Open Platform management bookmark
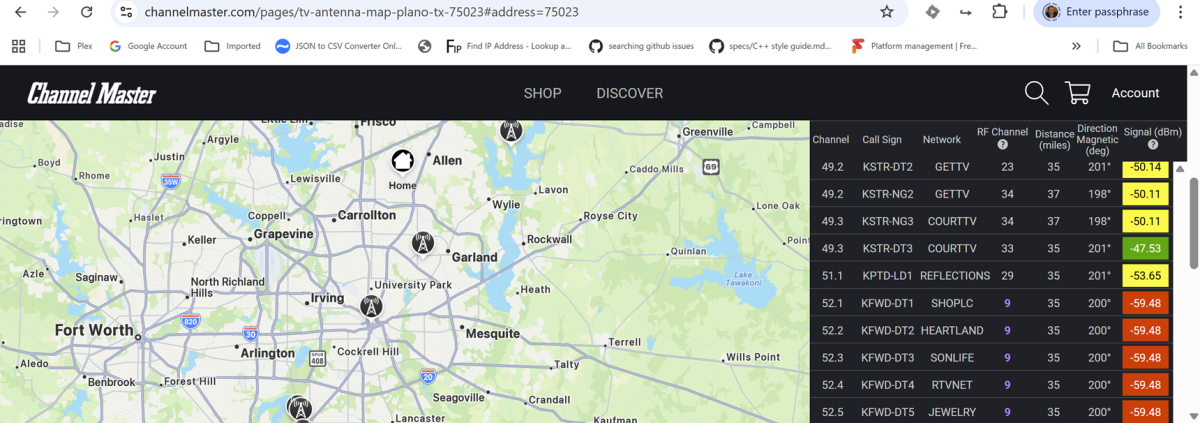Screen dimensions: 1200x423 coord(914,46)
